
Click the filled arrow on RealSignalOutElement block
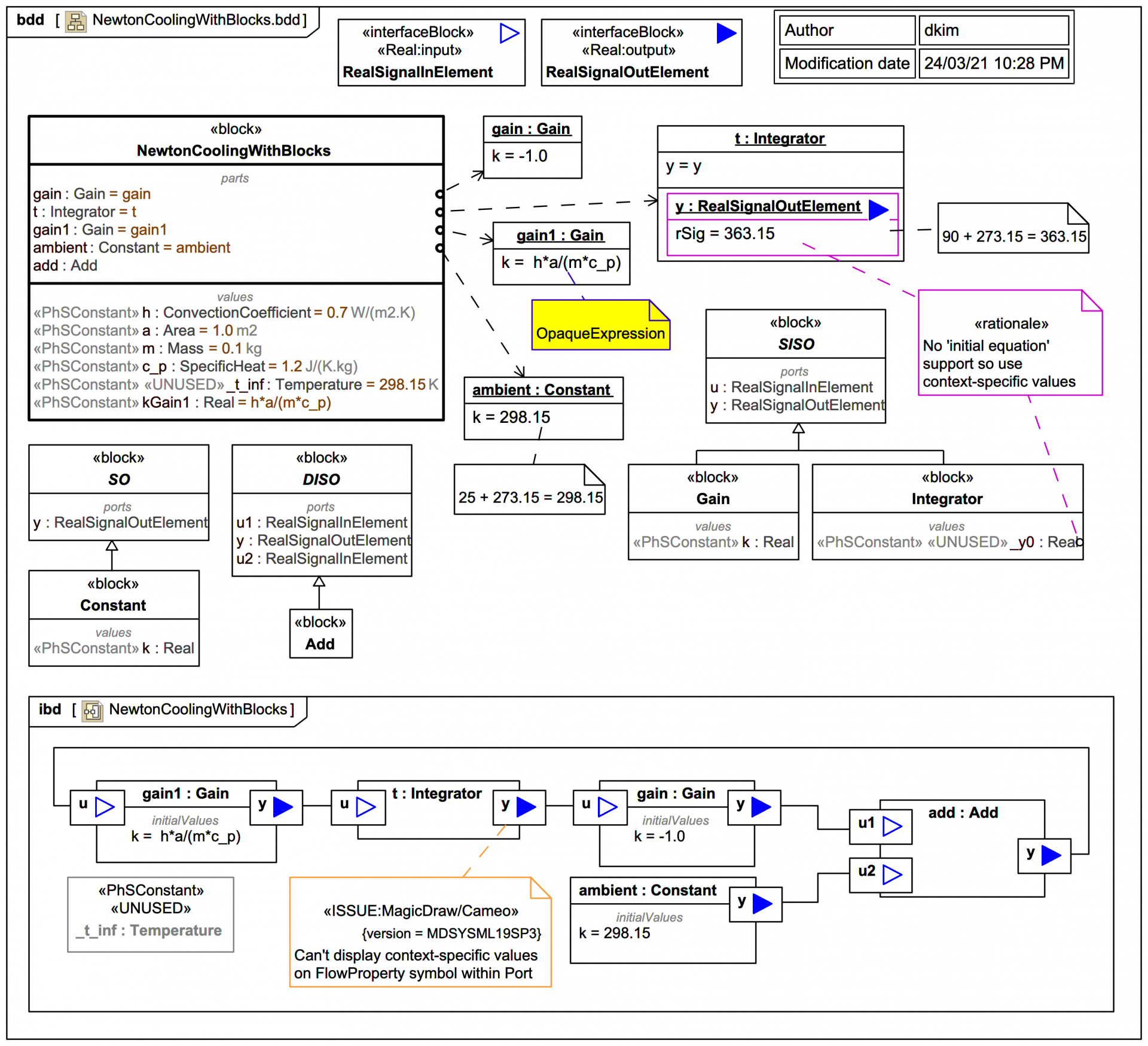click(x=726, y=33)
